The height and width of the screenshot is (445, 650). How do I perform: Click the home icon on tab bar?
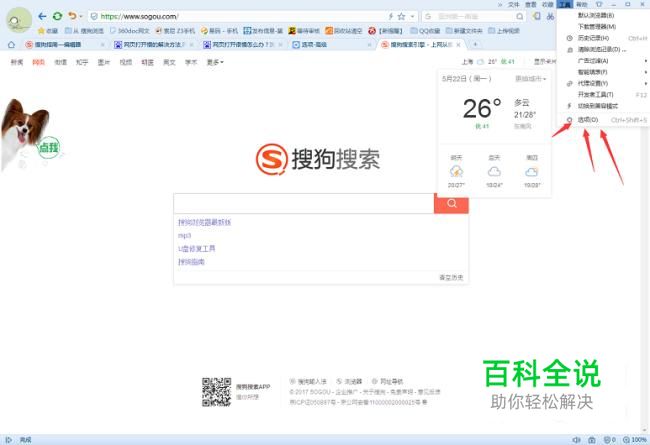(11, 44)
